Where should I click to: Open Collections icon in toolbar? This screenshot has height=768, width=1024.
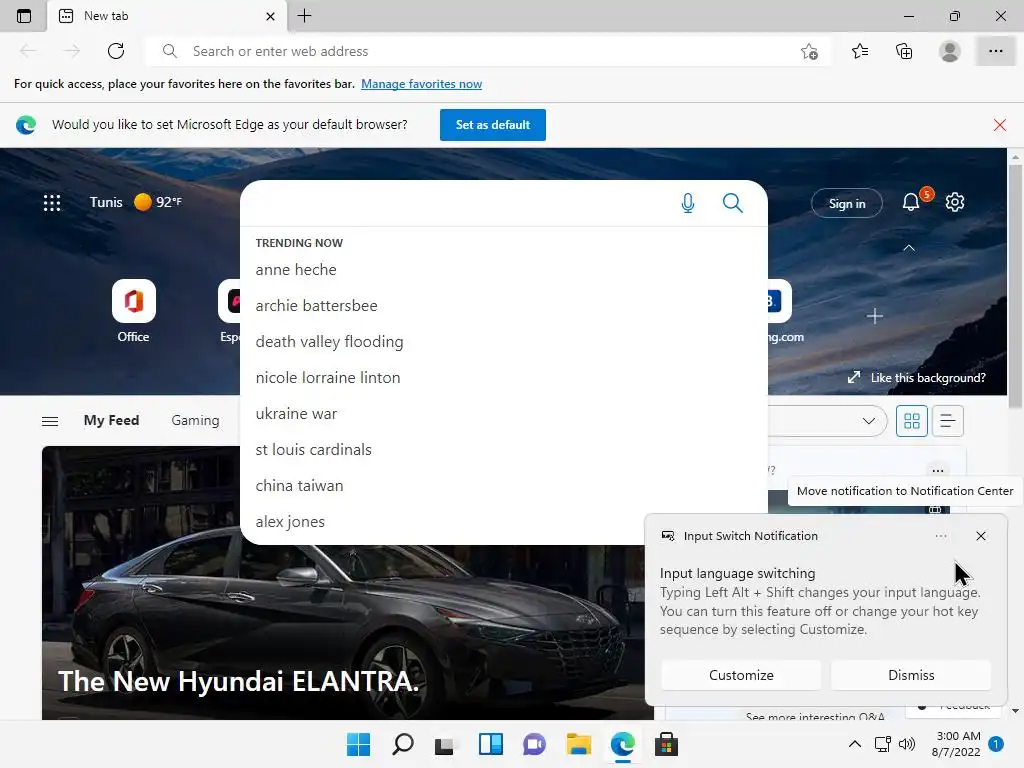pyautogui.click(x=904, y=51)
